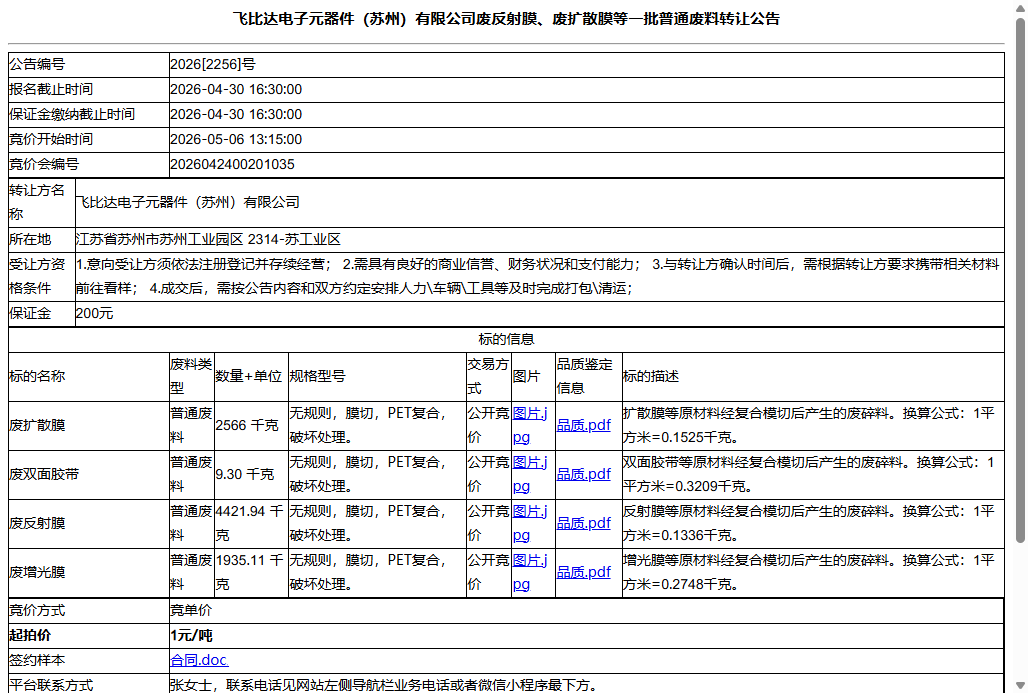
Task: Click the 竞价会编号 label
Action: click(x=44, y=164)
